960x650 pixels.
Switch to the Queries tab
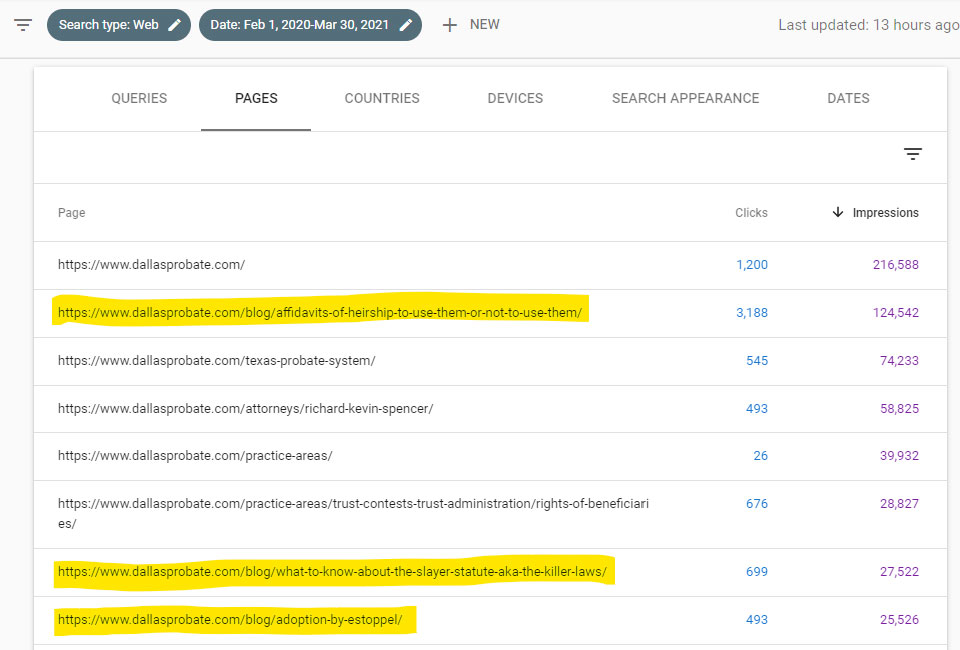coord(139,98)
